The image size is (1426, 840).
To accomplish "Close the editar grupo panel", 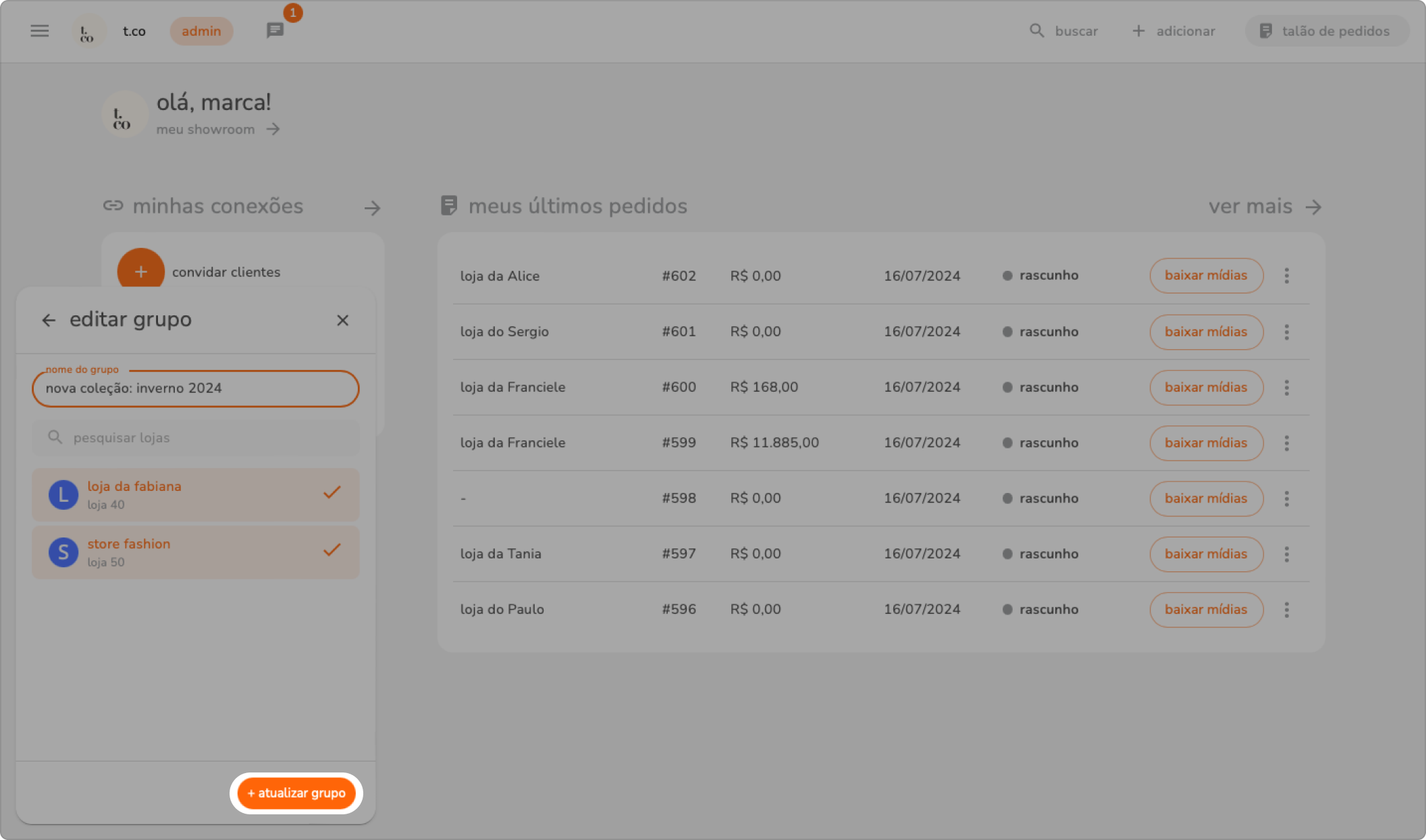I will coord(342,320).
